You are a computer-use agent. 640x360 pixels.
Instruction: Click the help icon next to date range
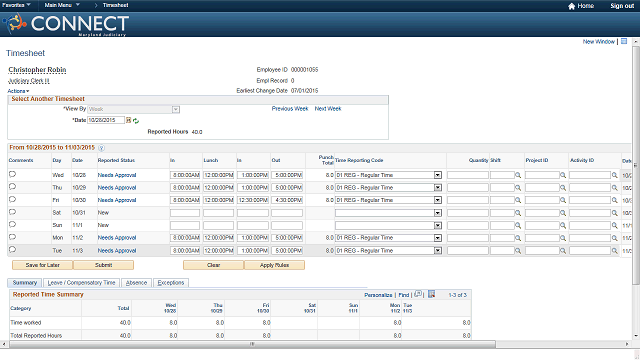(101, 148)
